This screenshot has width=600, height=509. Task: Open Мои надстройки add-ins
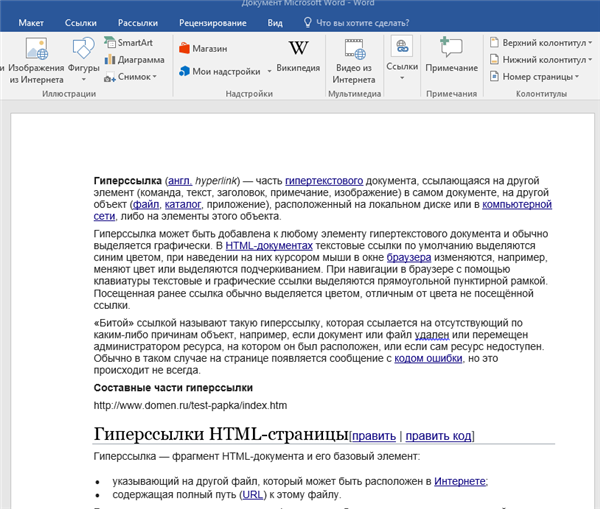point(220,71)
